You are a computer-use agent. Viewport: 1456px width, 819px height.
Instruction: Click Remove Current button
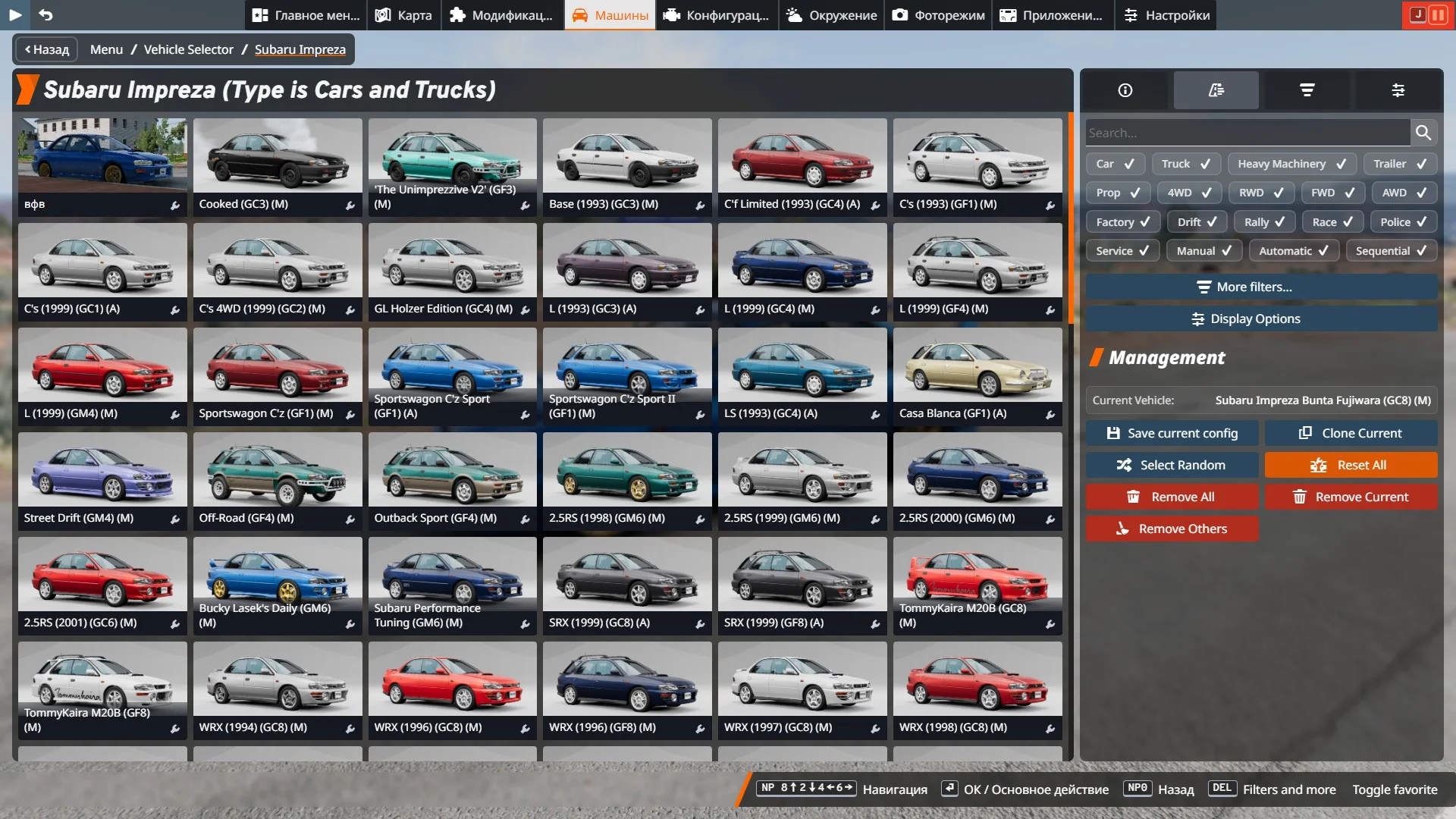coord(1351,497)
